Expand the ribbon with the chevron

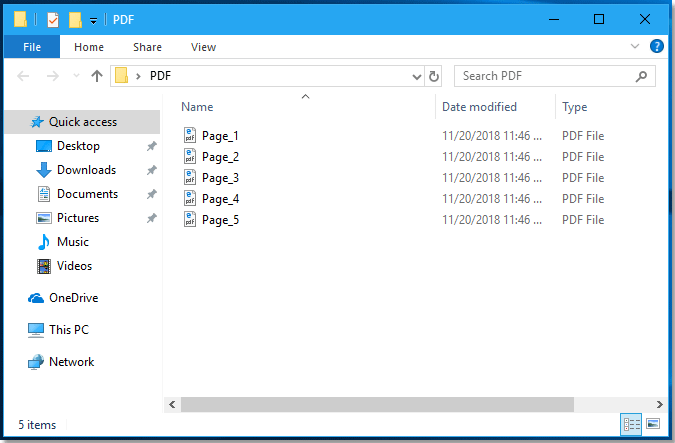click(x=635, y=47)
